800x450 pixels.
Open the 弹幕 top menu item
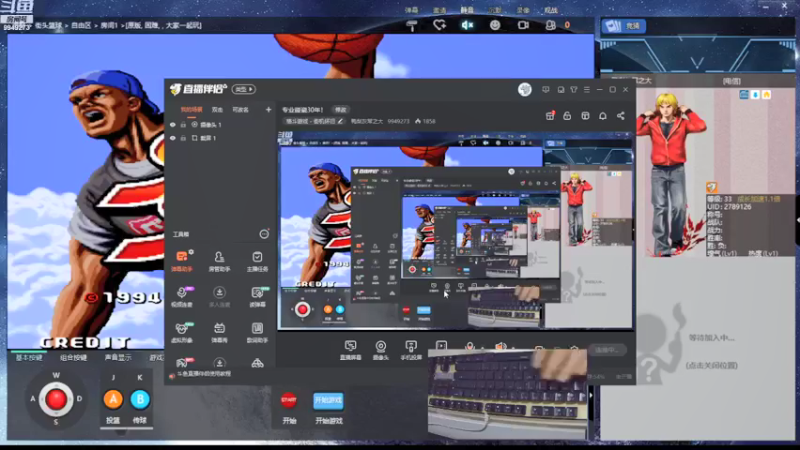coord(412,10)
